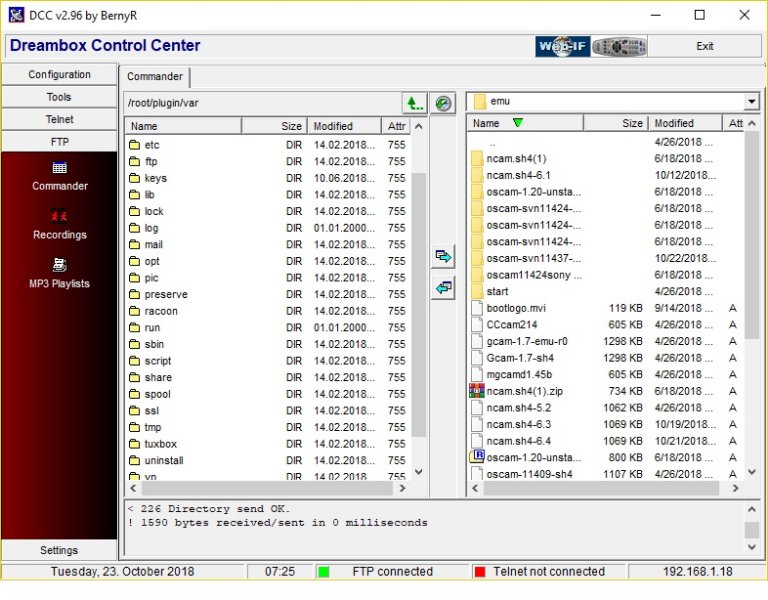
Task: Open the Settings section
Action: pyautogui.click(x=59, y=550)
